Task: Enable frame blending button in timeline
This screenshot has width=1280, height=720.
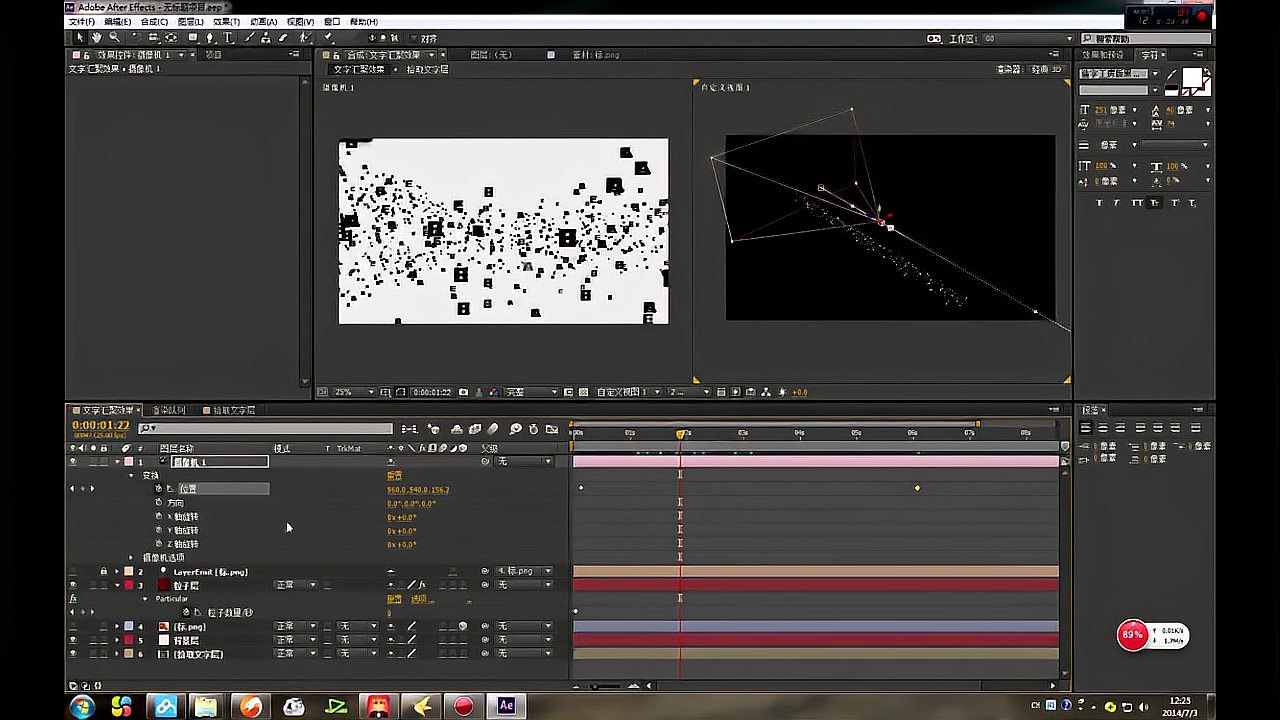Action: (x=475, y=428)
